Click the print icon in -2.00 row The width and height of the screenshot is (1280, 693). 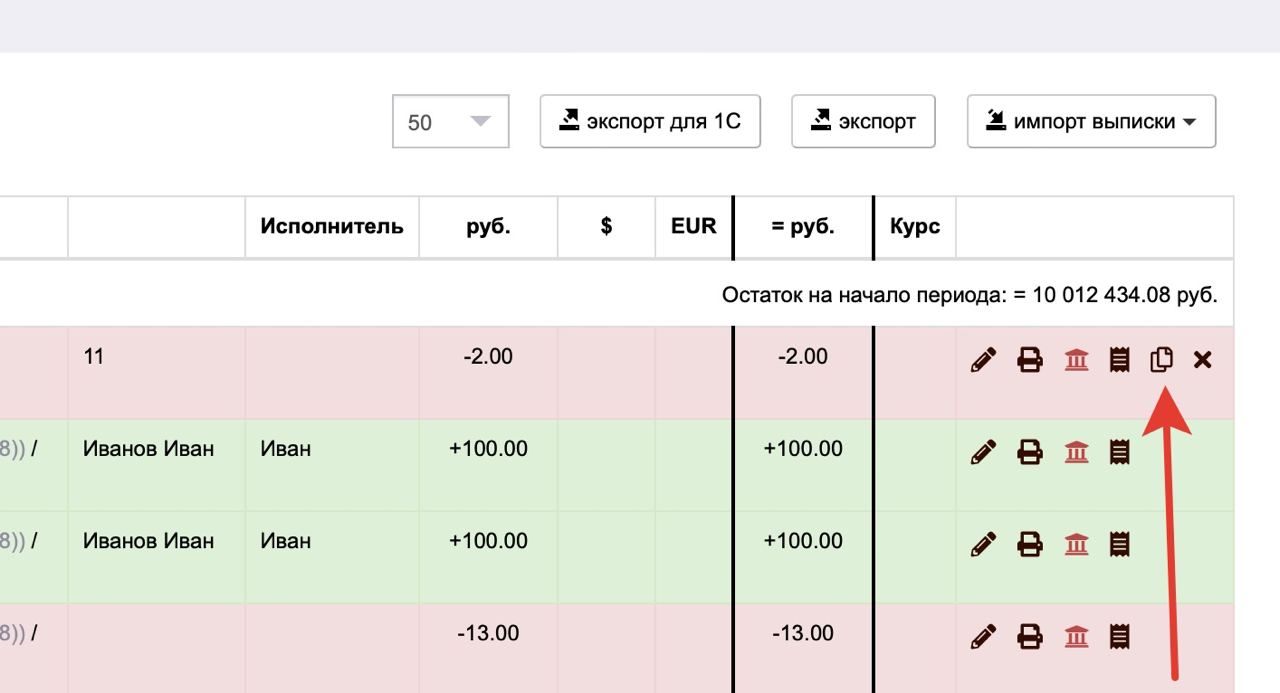point(1030,360)
